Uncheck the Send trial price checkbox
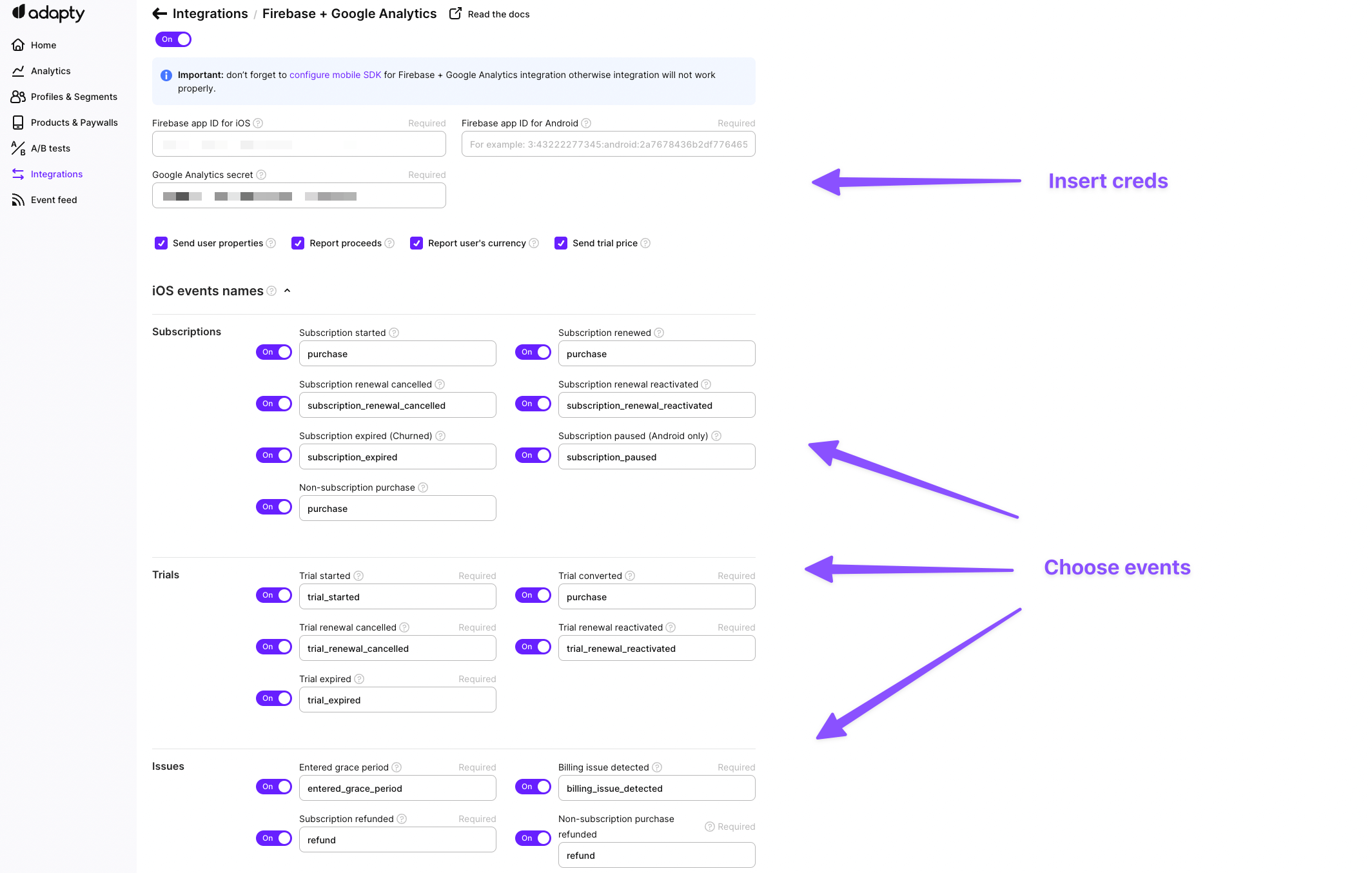Screen dimensions: 1372x873 (x=561, y=243)
